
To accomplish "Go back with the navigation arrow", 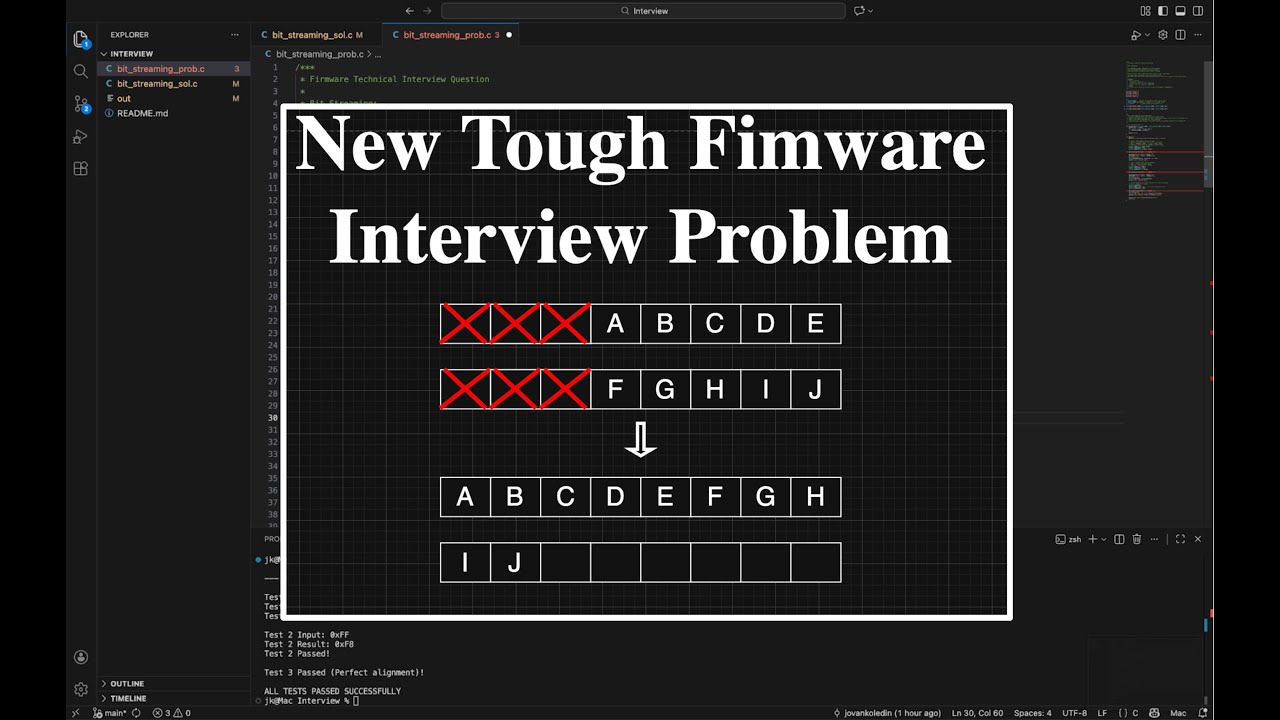I will 410,10.
